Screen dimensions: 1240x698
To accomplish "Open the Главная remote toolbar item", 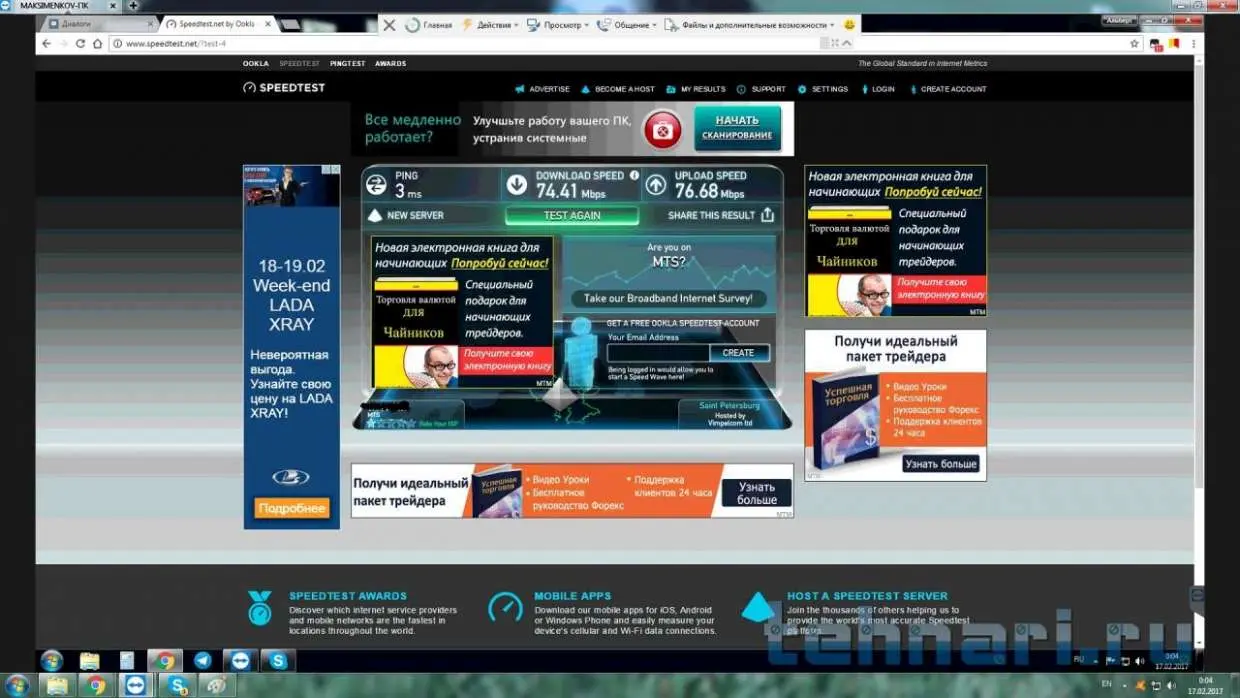I will coord(430,25).
